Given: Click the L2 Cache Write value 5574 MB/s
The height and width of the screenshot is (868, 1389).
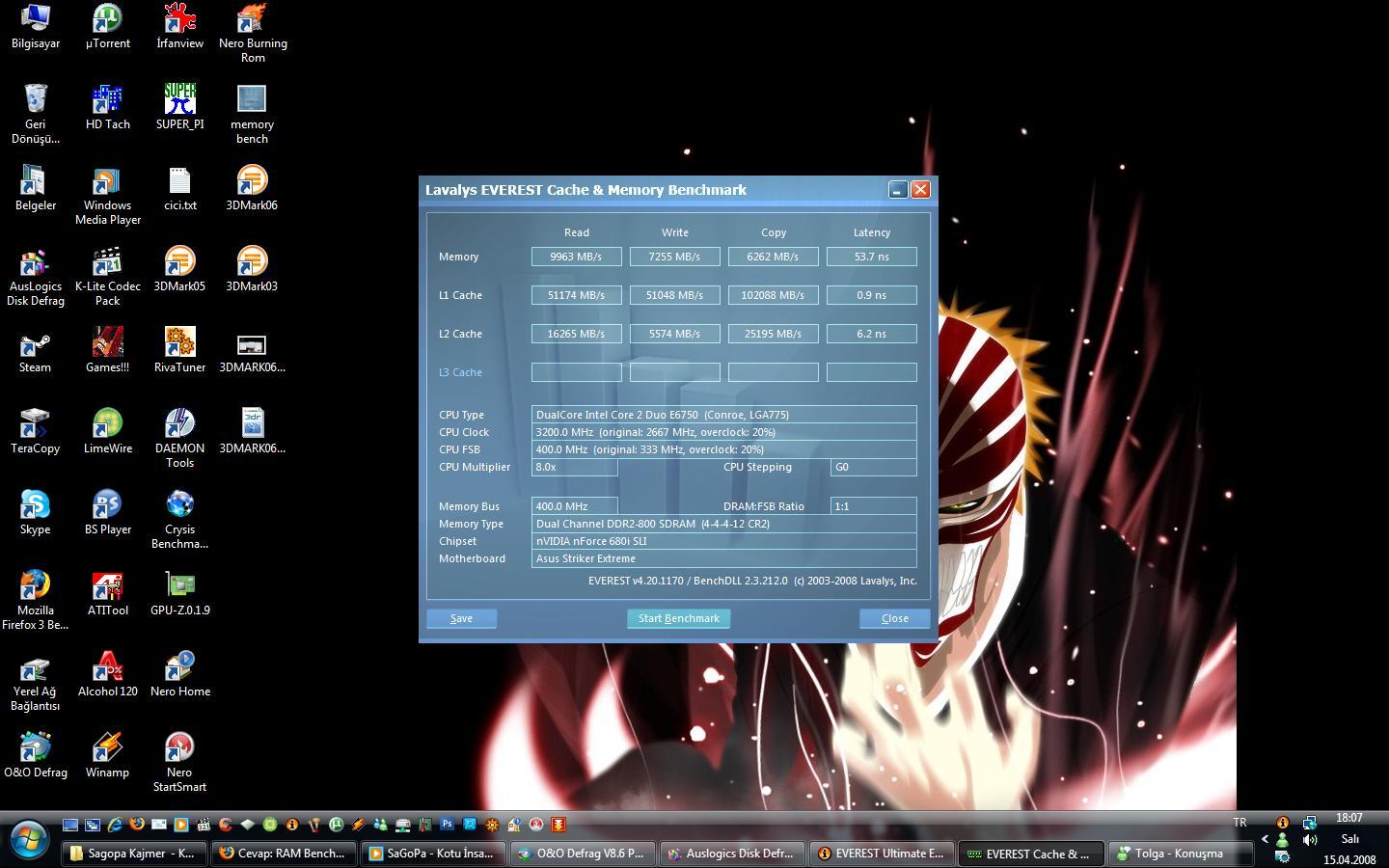Looking at the screenshot, I should click(x=674, y=334).
